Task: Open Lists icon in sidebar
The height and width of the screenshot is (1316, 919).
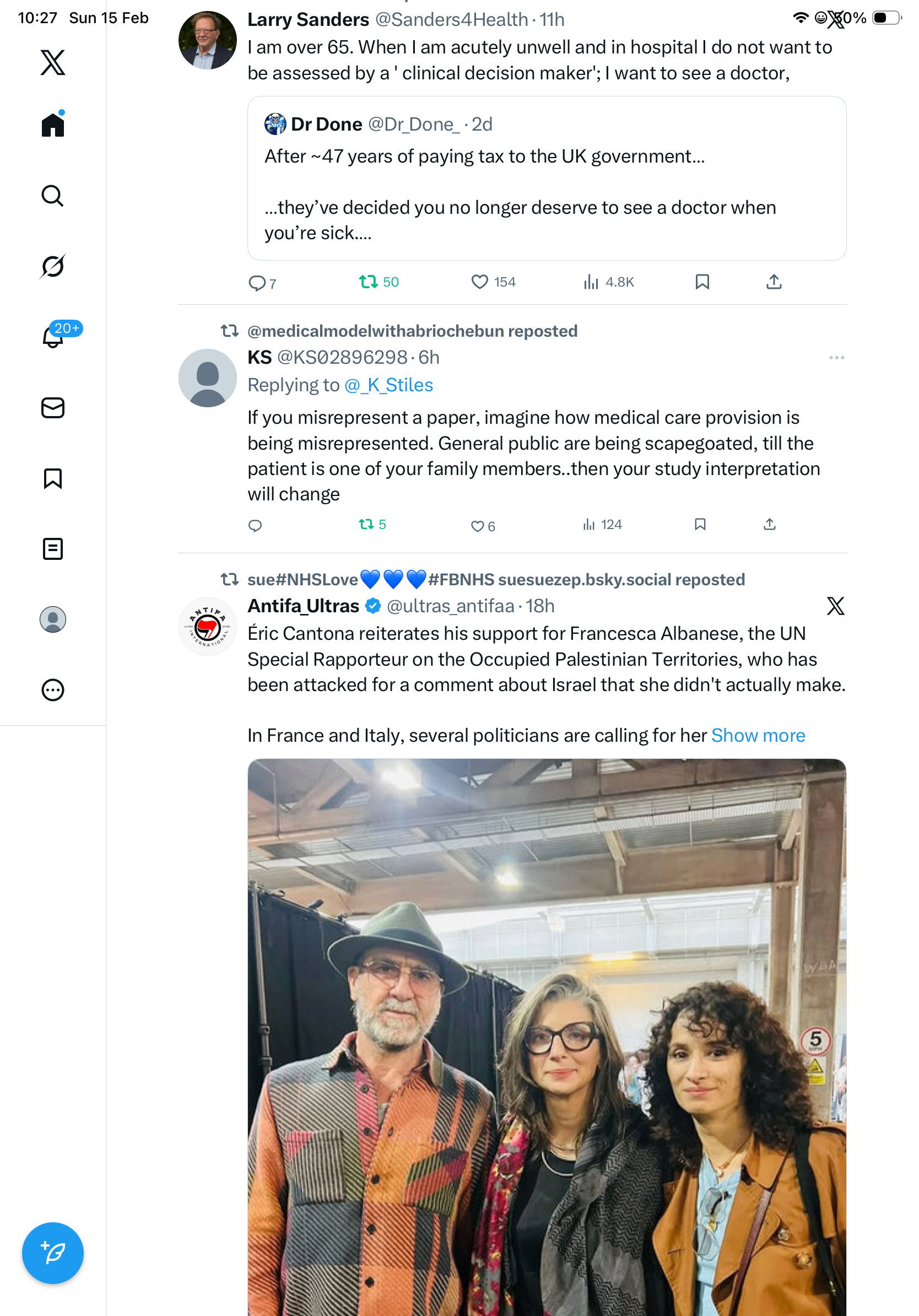Action: coord(53,548)
